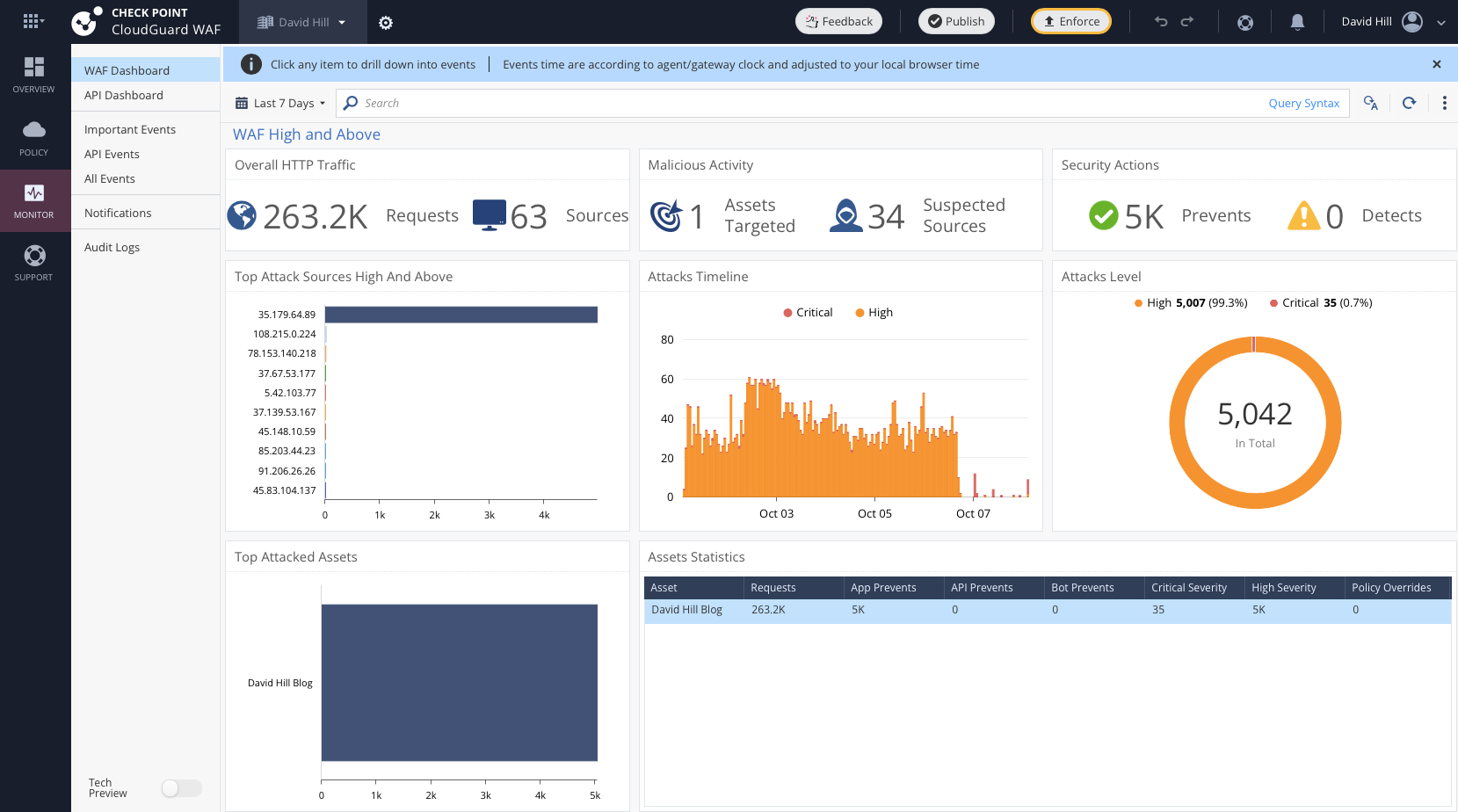The height and width of the screenshot is (812, 1458).
Task: Click the Assets Targeted target icon
Action: [666, 215]
